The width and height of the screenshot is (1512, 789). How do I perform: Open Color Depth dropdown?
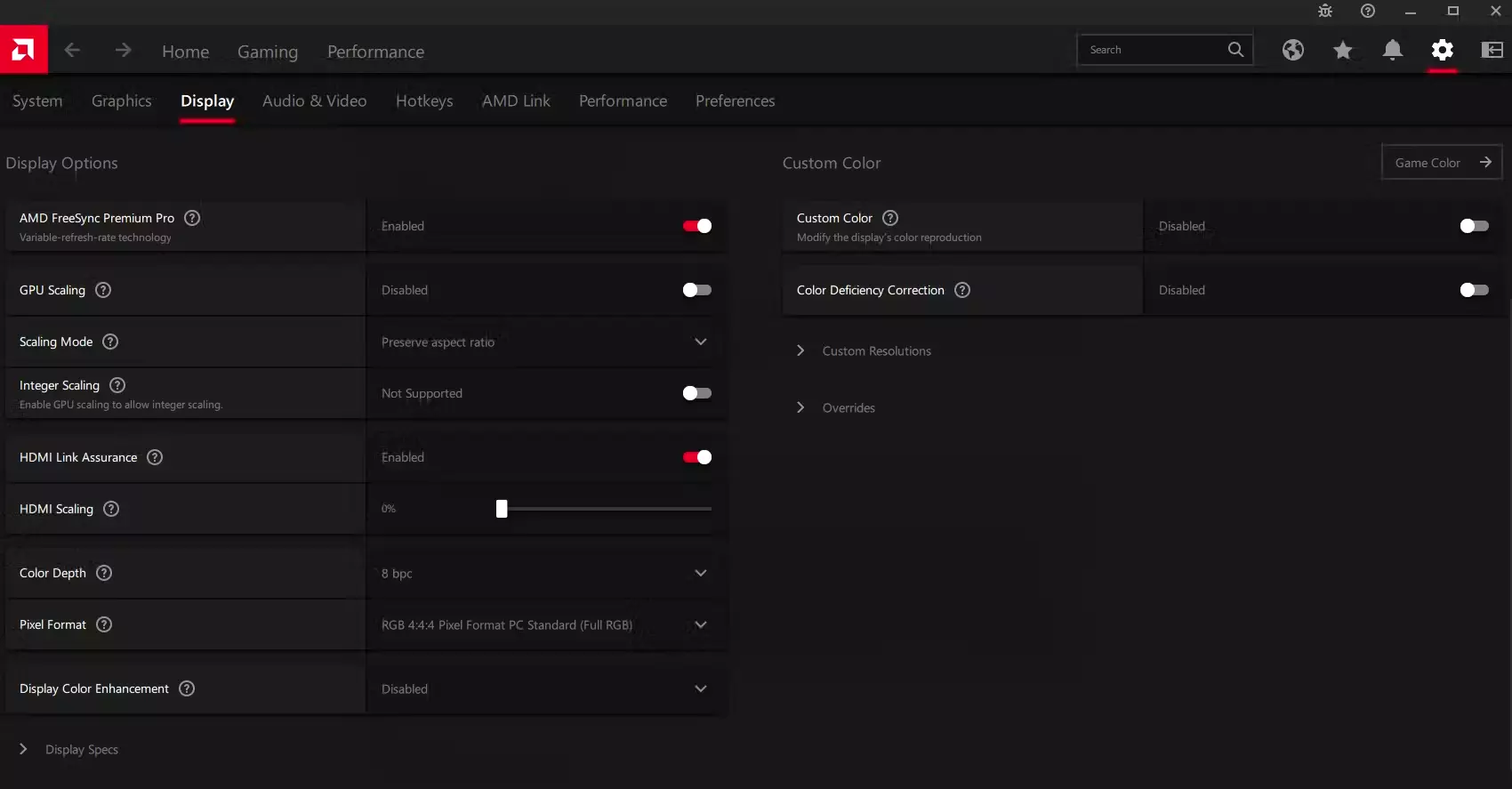546,573
